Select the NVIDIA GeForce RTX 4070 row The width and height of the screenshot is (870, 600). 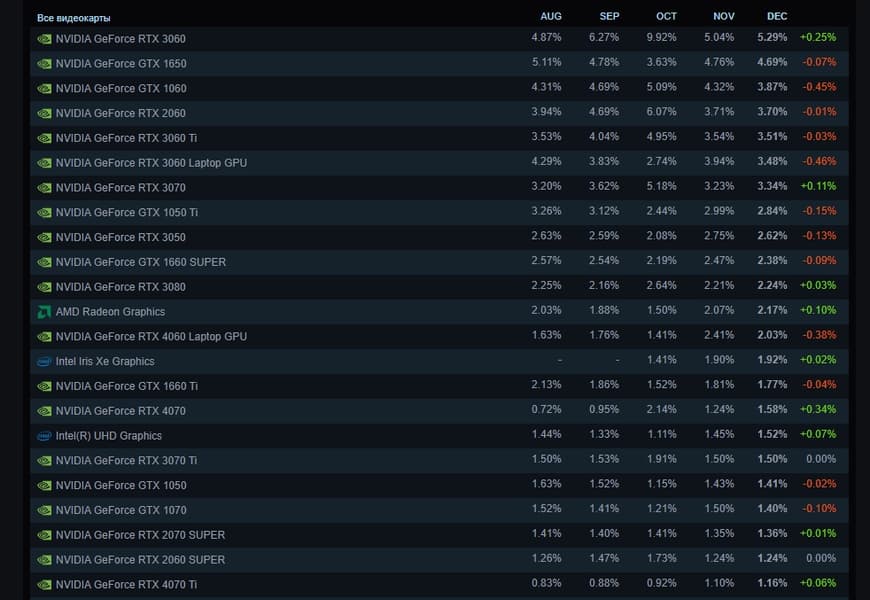[121, 411]
